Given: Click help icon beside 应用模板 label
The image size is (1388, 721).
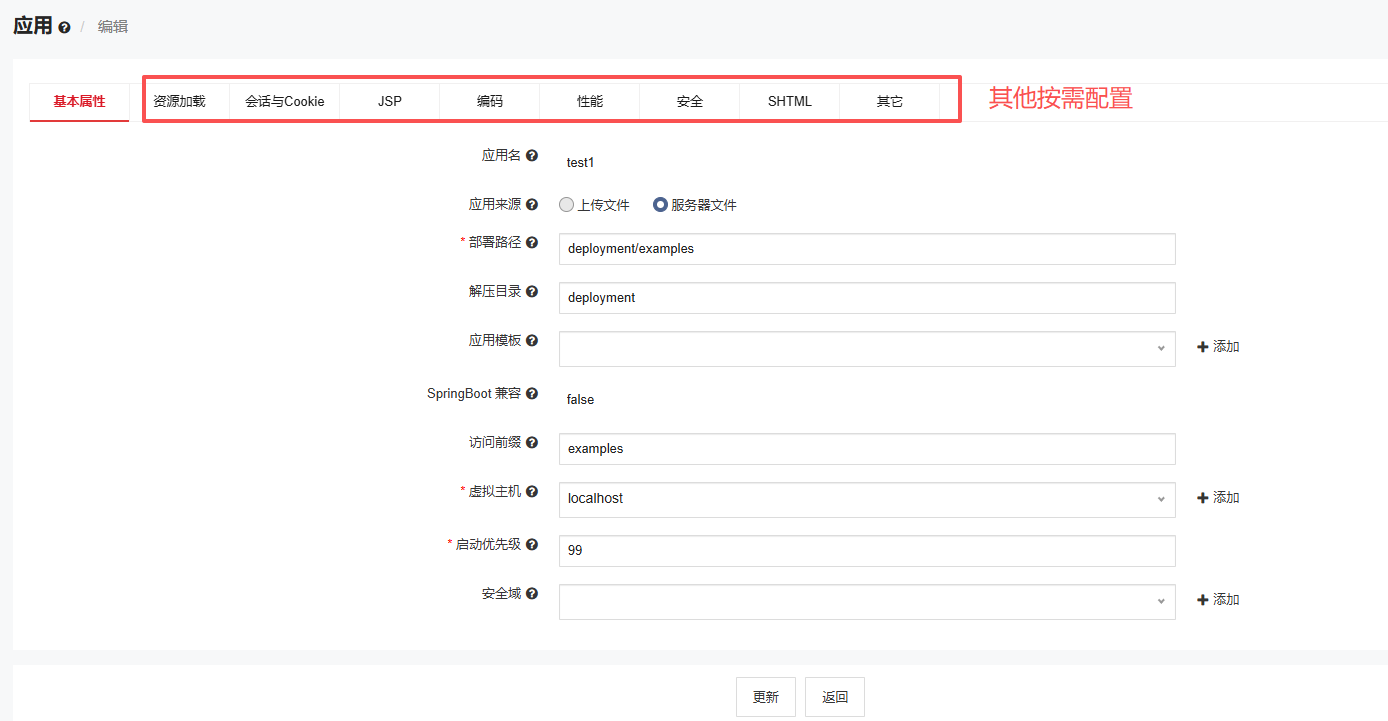Looking at the screenshot, I should (532, 341).
